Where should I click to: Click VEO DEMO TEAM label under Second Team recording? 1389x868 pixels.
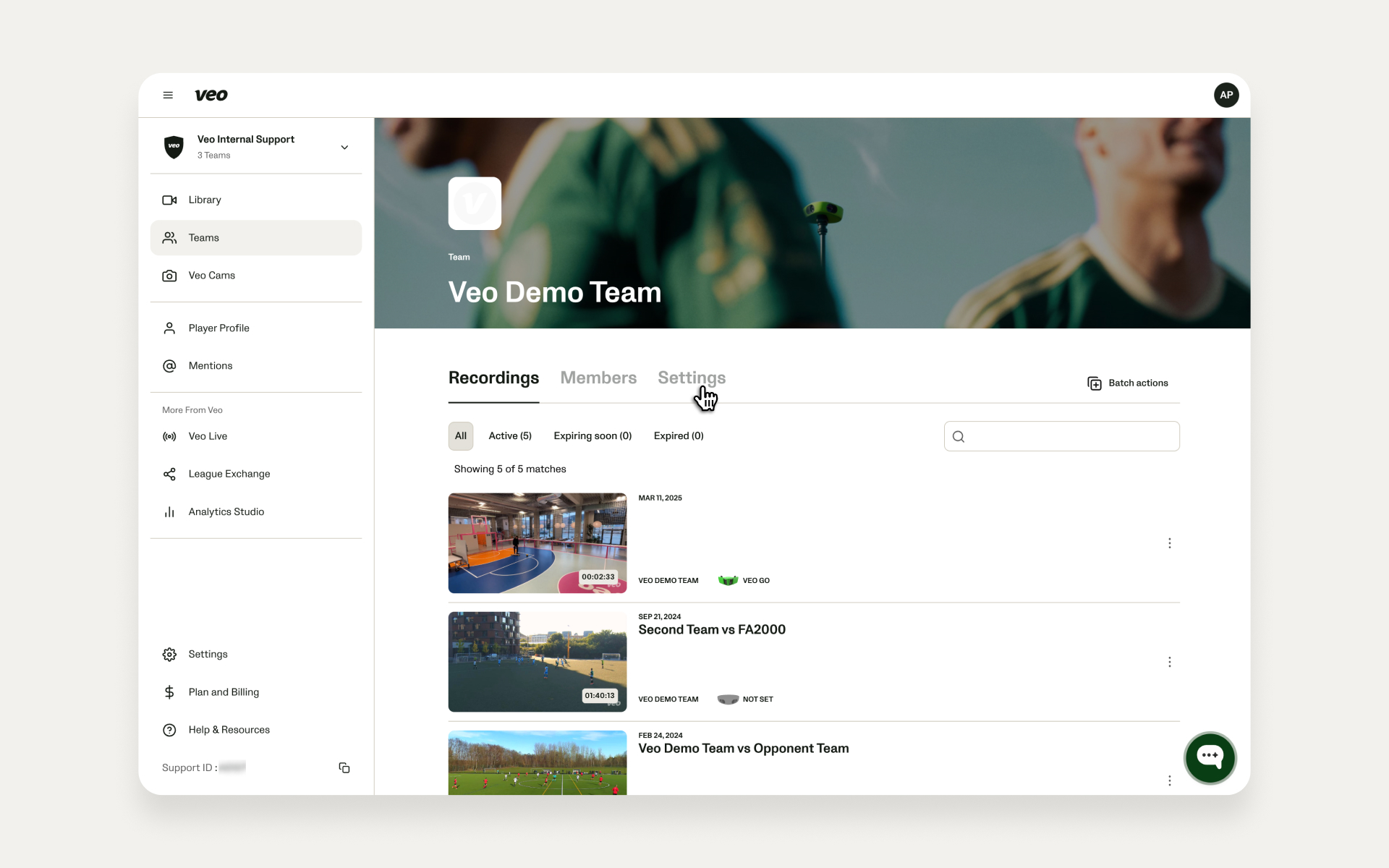[668, 699]
